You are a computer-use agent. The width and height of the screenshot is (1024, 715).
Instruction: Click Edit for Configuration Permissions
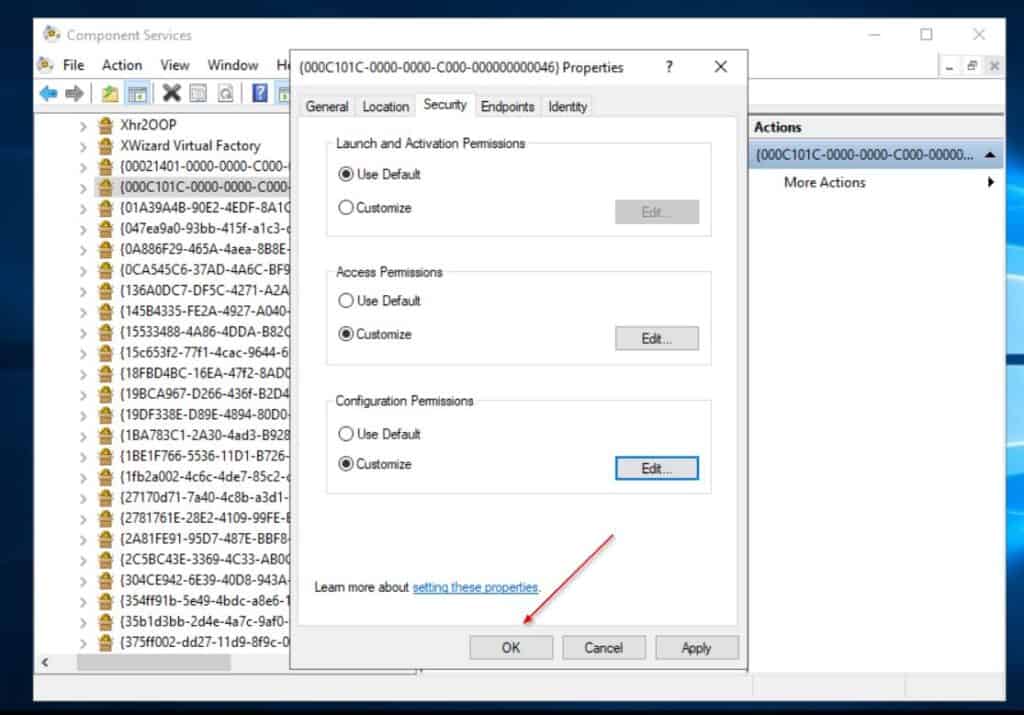click(x=656, y=468)
